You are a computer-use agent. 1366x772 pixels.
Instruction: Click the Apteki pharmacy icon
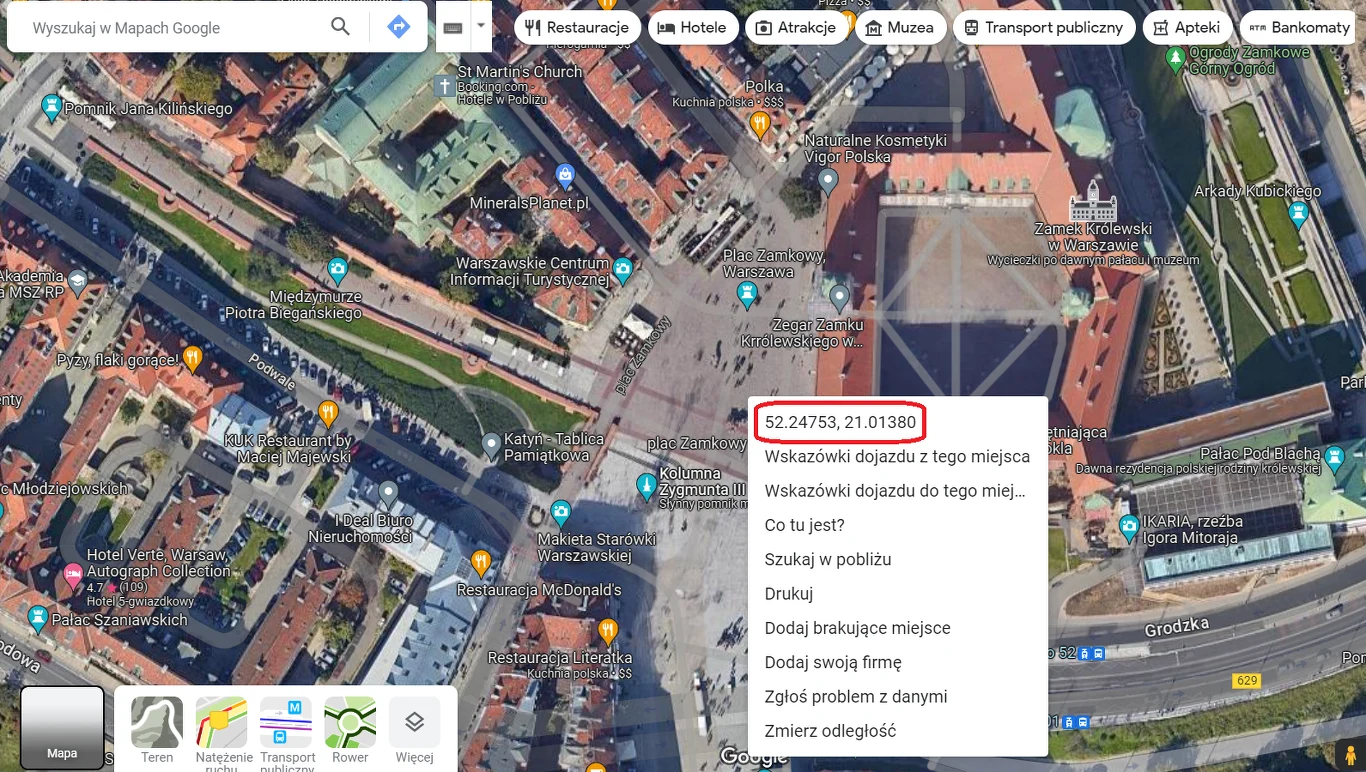click(x=1163, y=27)
